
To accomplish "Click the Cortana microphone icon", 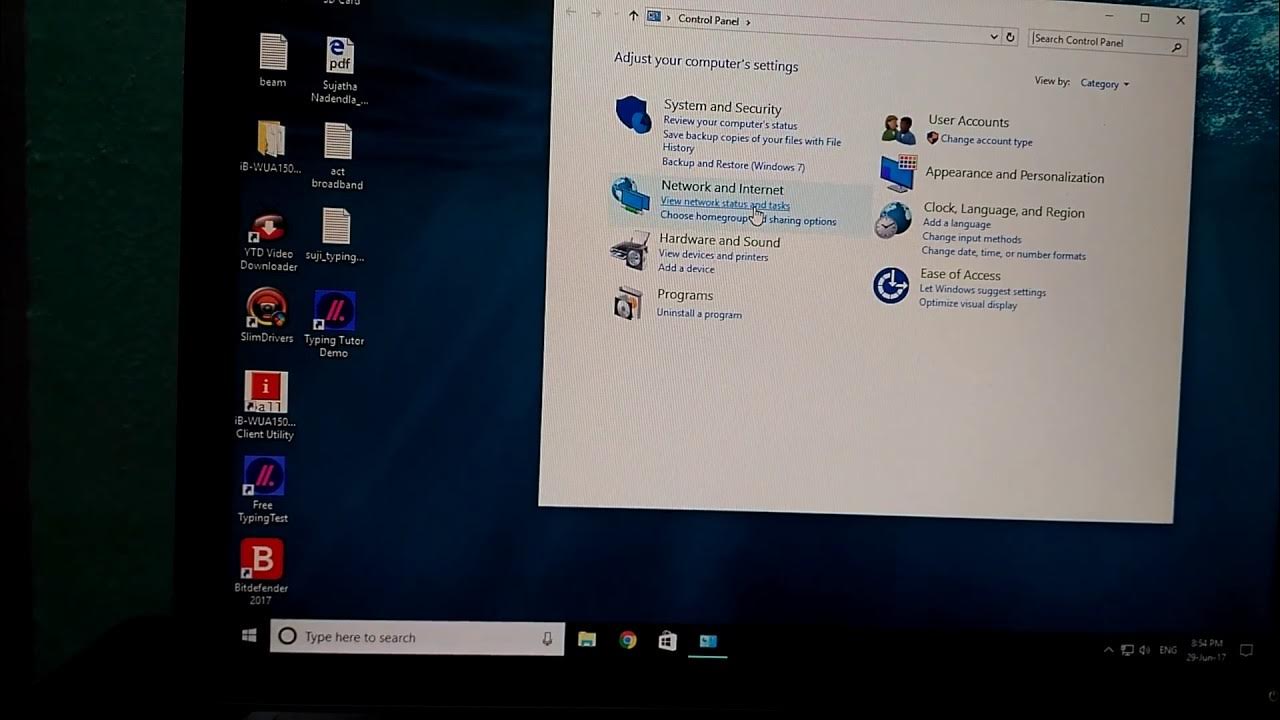I will pyautogui.click(x=547, y=638).
